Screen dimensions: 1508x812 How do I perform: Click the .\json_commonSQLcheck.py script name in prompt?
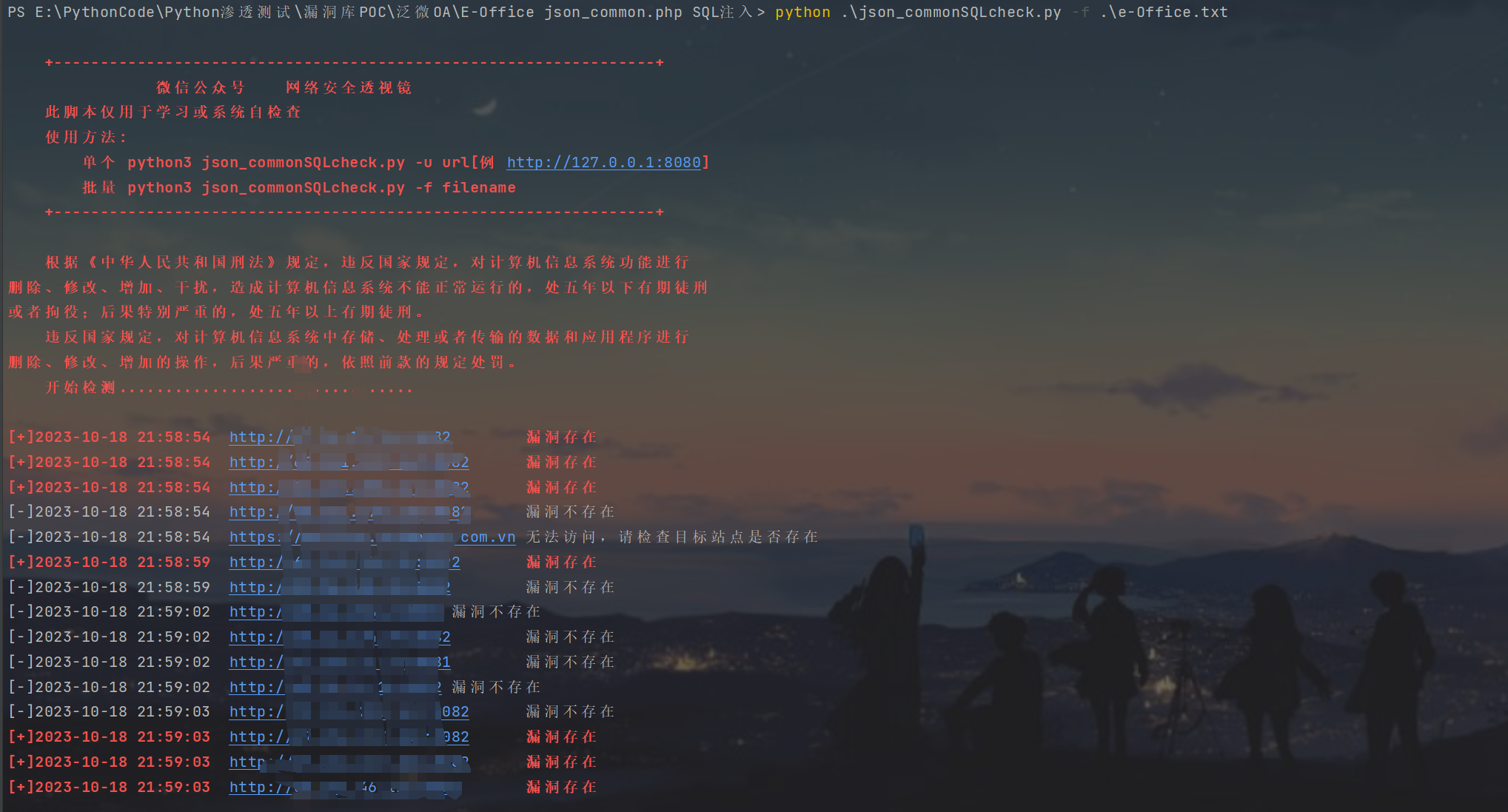coord(951,12)
